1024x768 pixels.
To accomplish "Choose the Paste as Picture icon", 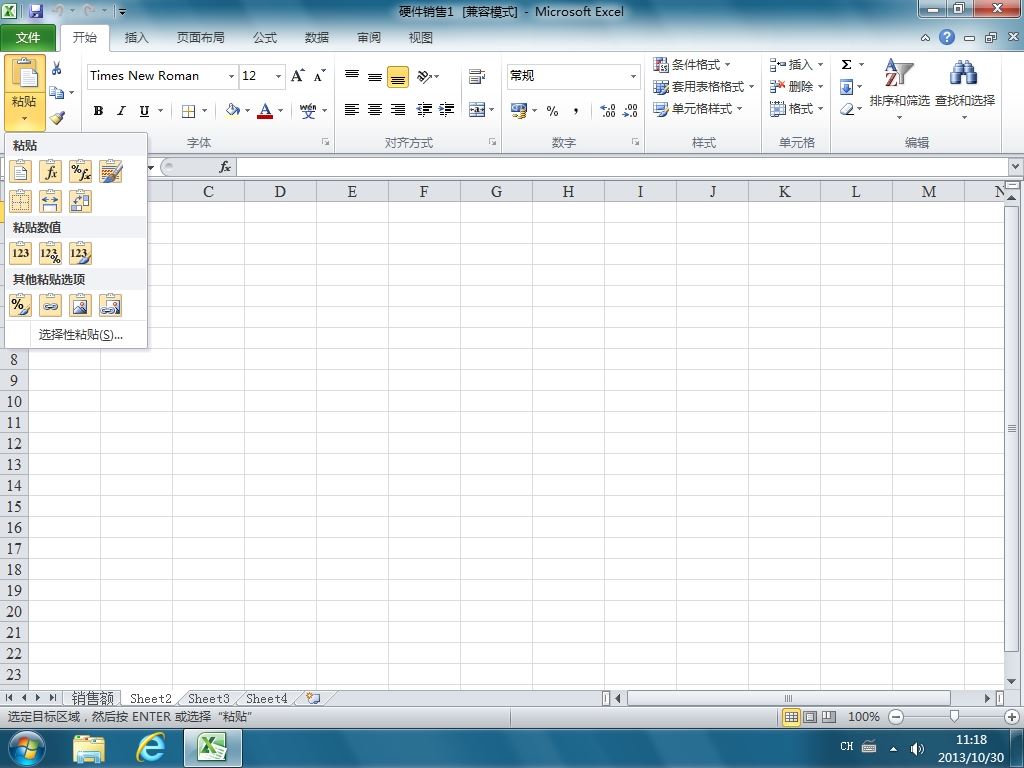I will tap(80, 305).
